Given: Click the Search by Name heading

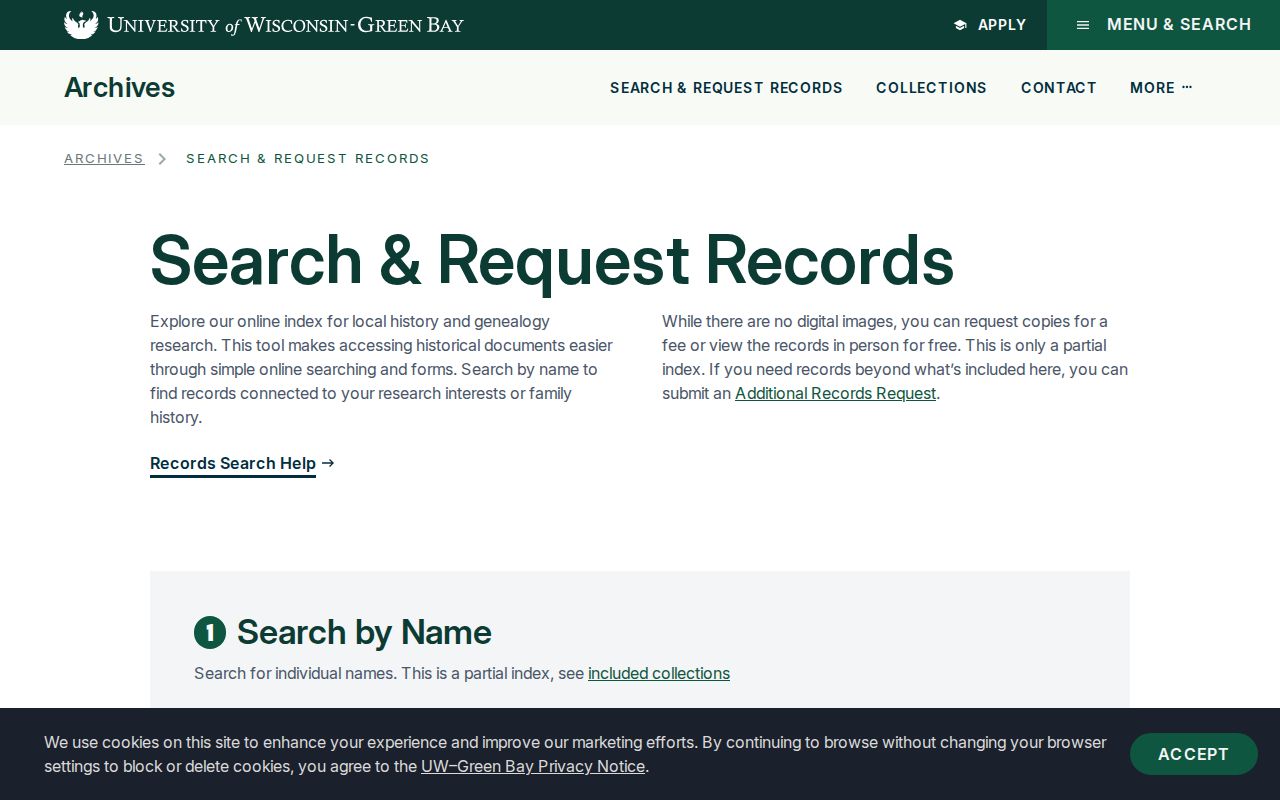Looking at the screenshot, I should (x=364, y=632).
